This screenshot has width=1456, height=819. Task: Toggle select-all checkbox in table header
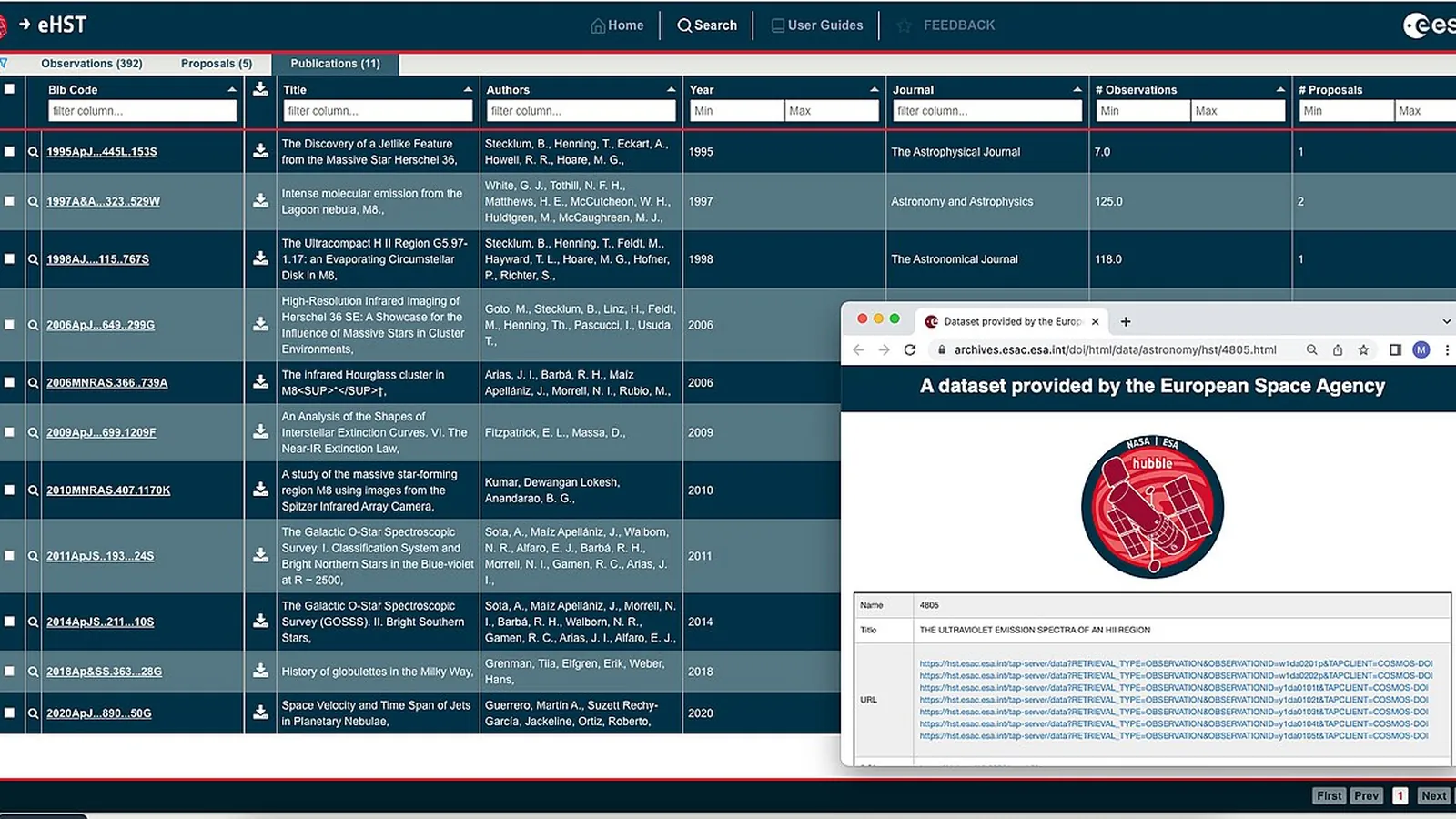click(9, 88)
